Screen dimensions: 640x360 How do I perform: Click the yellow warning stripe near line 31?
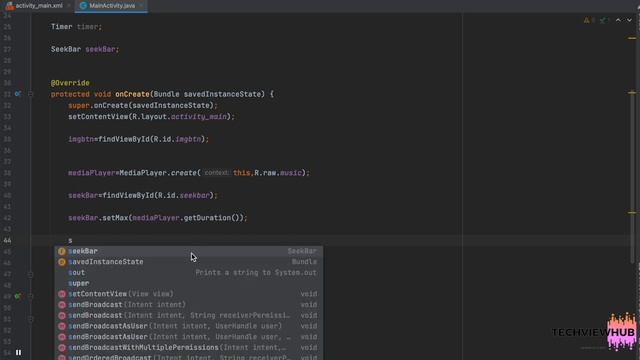pos(632,93)
